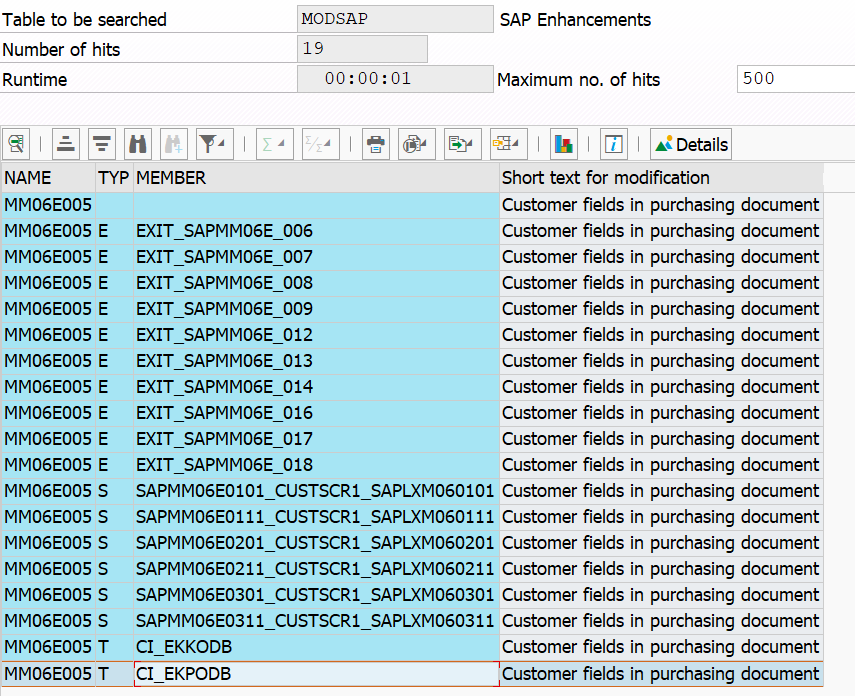Select the SAPMM06E0201_CUSTSCR1_SAPLXM060201 cell

click(x=316, y=543)
